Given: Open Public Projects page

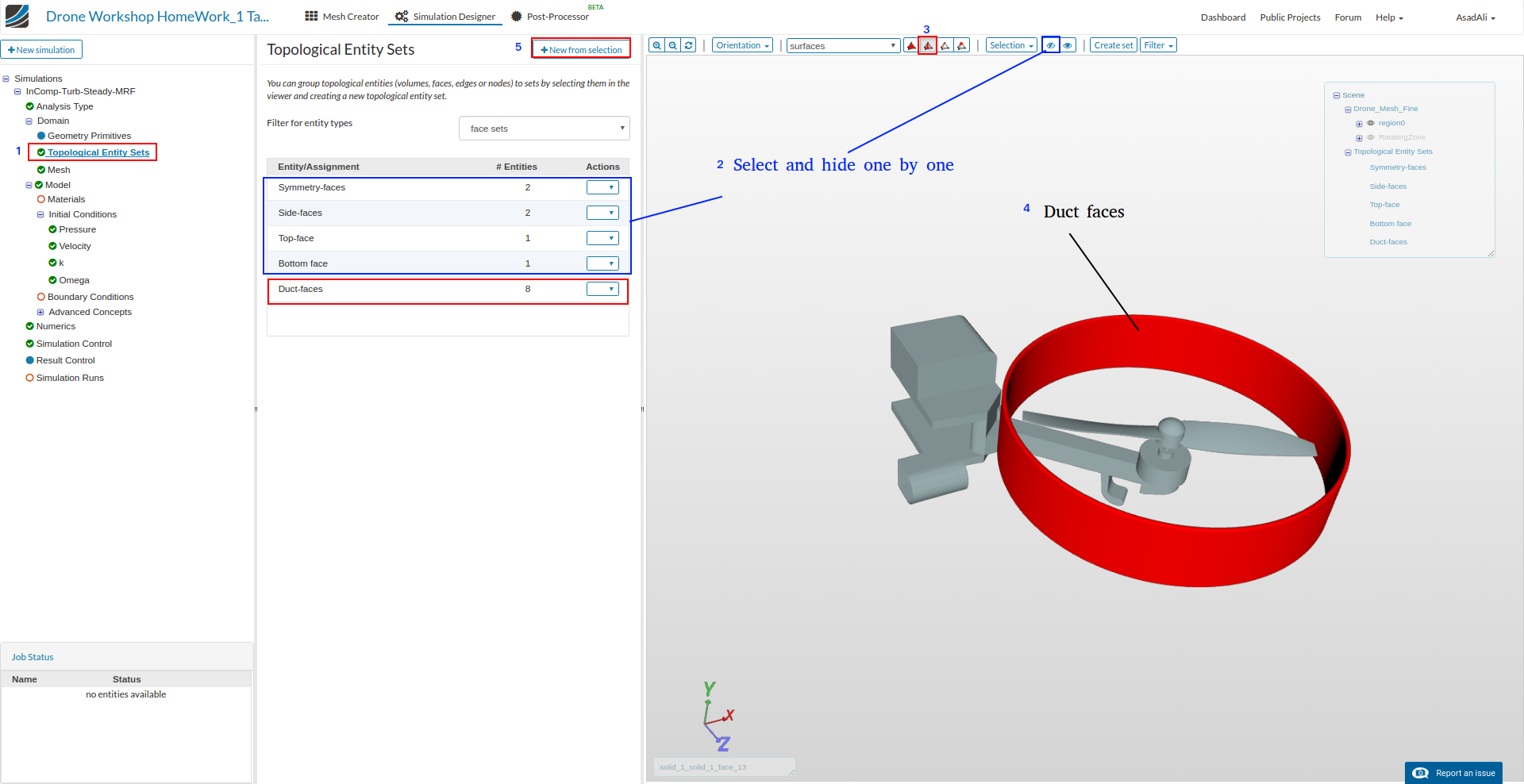Looking at the screenshot, I should coord(1290,17).
